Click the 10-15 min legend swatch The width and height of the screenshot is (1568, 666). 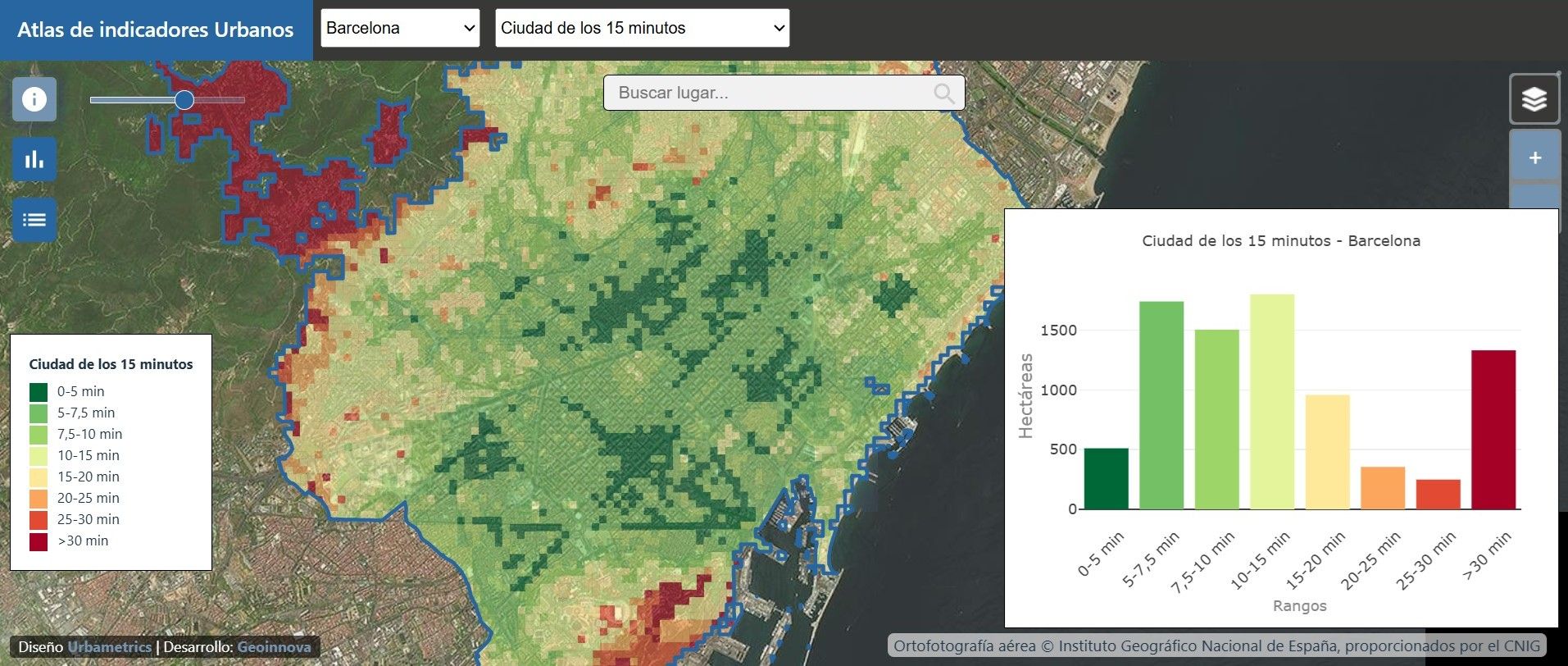click(x=39, y=455)
